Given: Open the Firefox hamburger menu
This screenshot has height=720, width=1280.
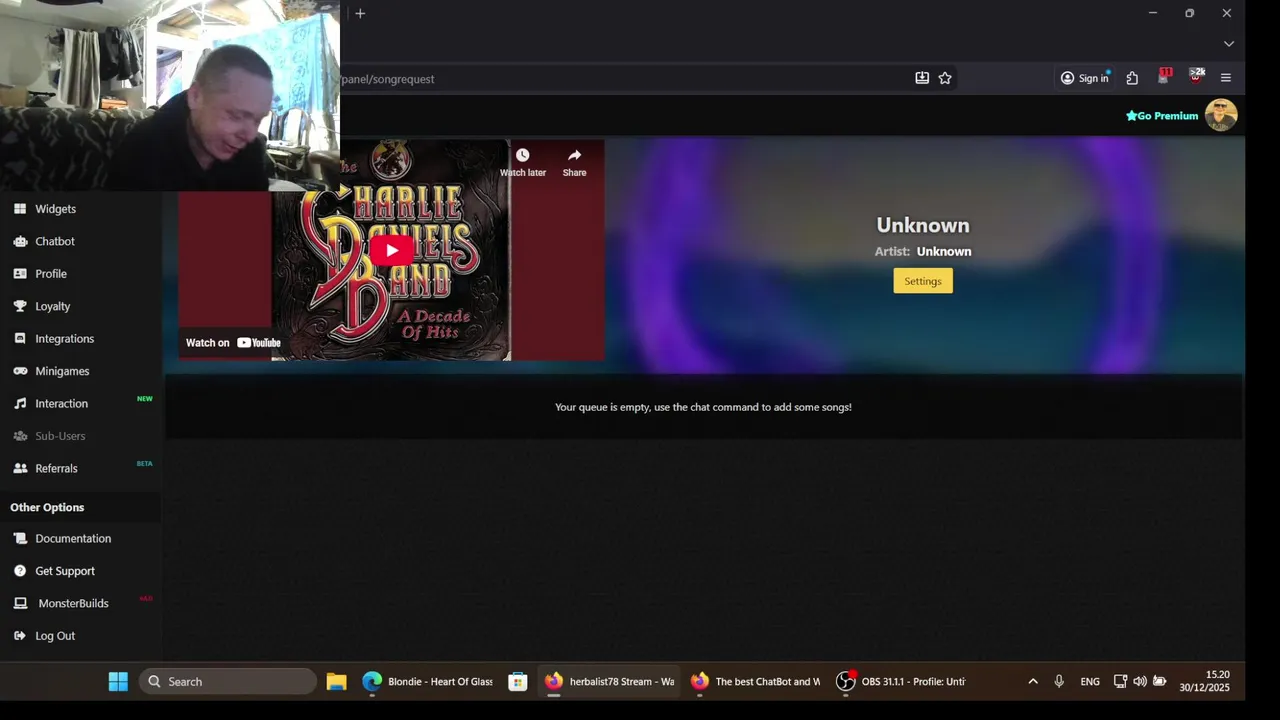Looking at the screenshot, I should [x=1226, y=78].
